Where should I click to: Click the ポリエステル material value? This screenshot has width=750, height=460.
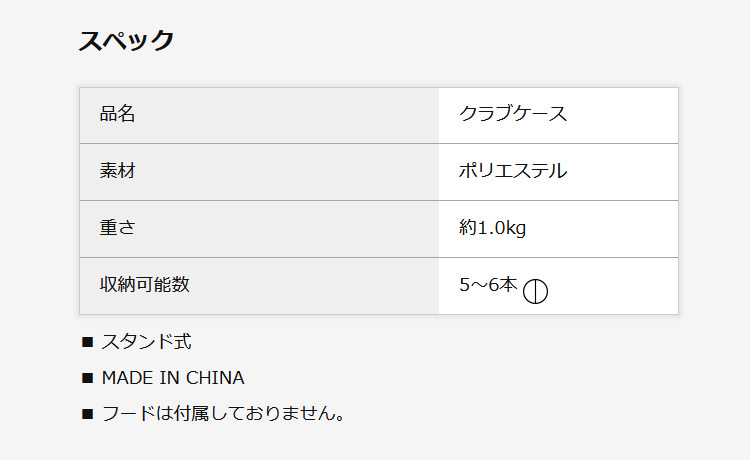click(513, 171)
